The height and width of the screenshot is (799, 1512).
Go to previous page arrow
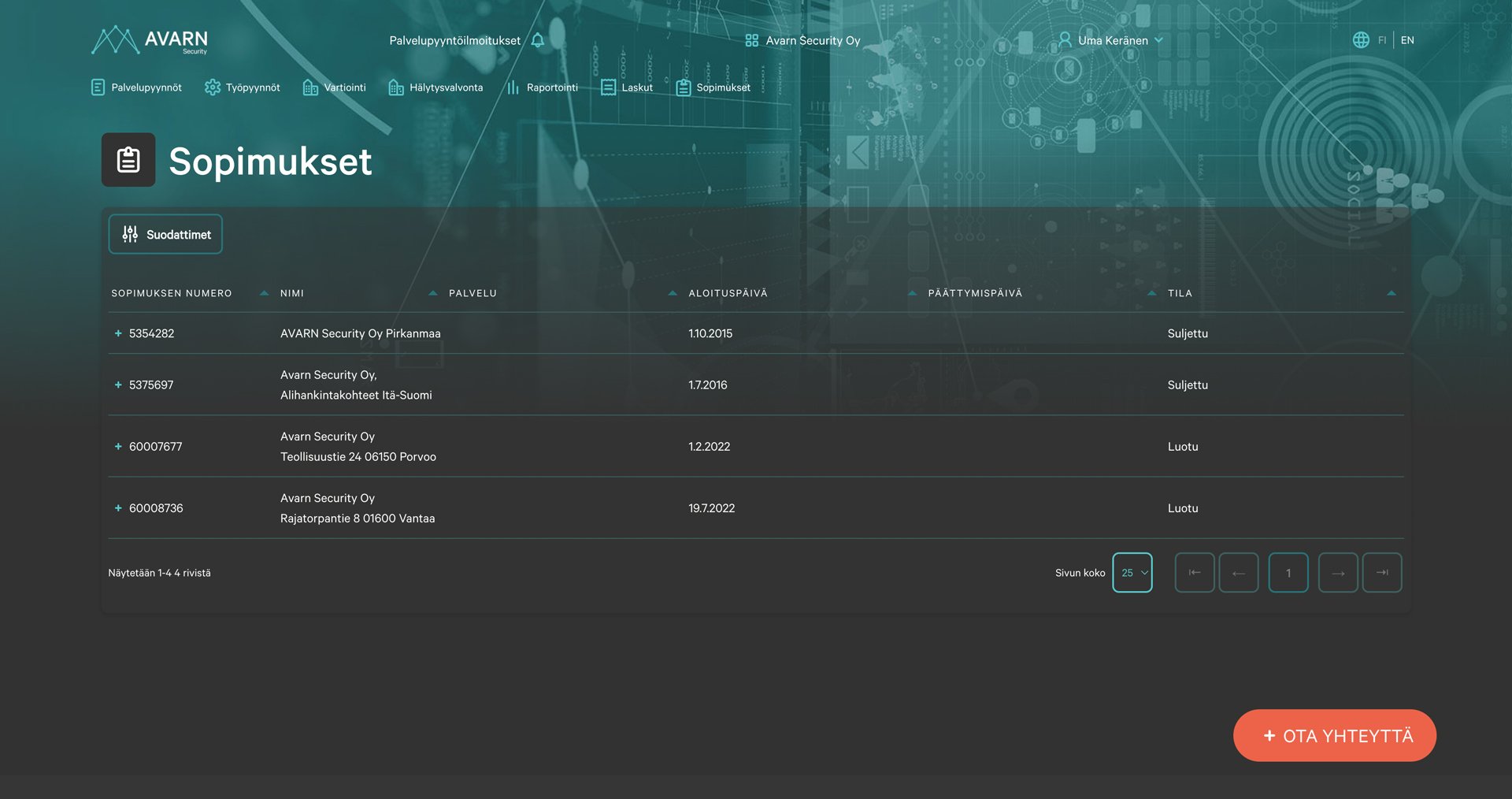coord(1239,573)
